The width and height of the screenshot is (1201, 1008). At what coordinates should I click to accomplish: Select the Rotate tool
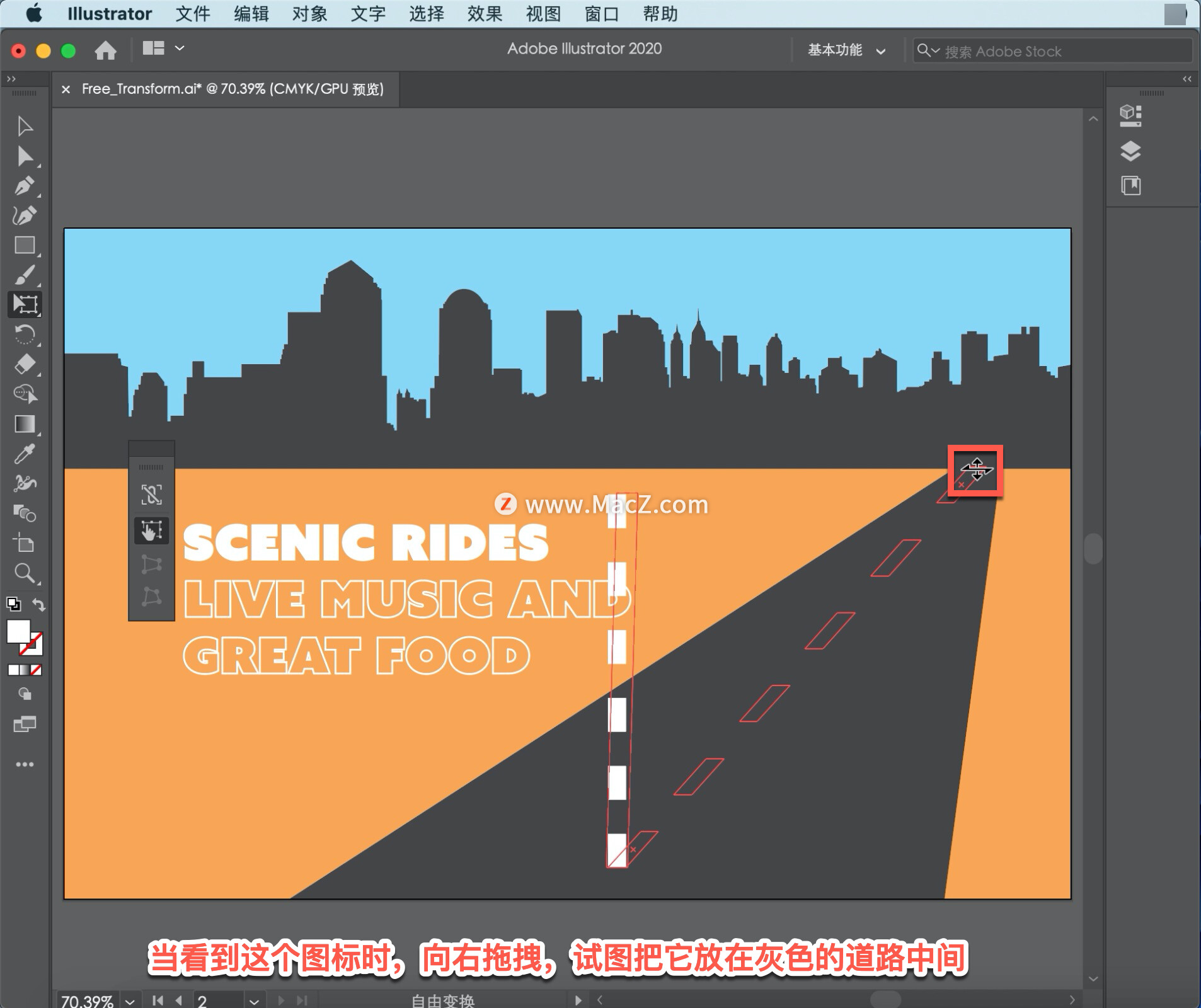pyautogui.click(x=25, y=335)
